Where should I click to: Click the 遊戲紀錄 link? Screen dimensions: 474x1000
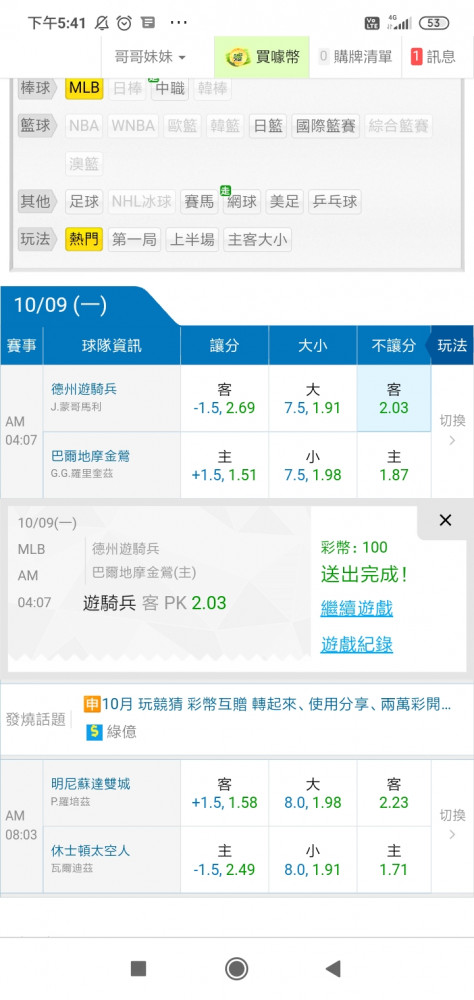tap(357, 645)
